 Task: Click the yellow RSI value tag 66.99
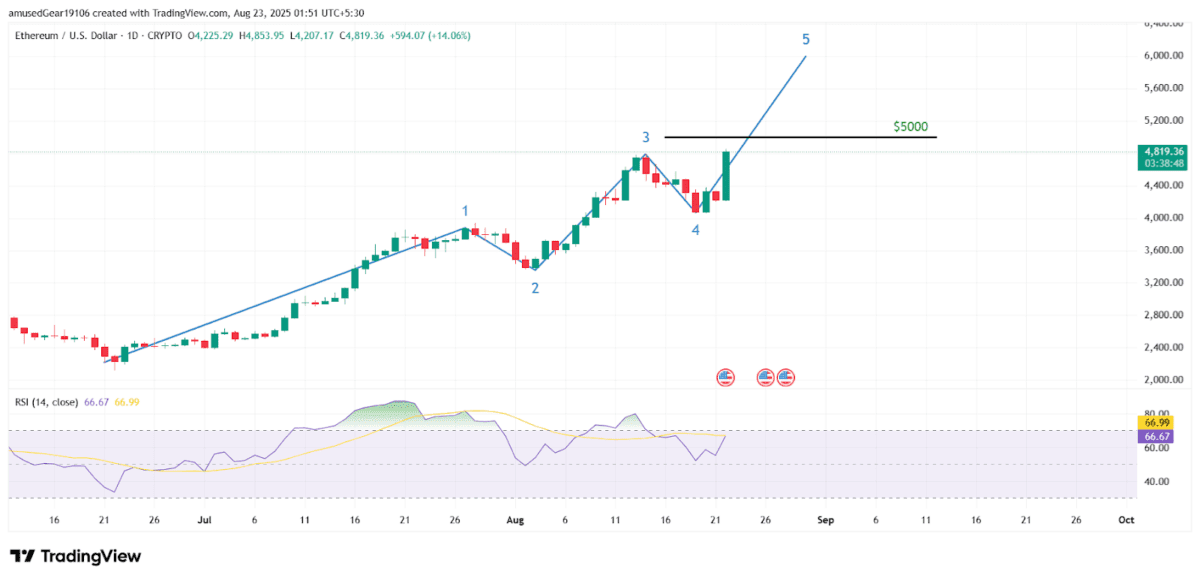pos(1158,425)
